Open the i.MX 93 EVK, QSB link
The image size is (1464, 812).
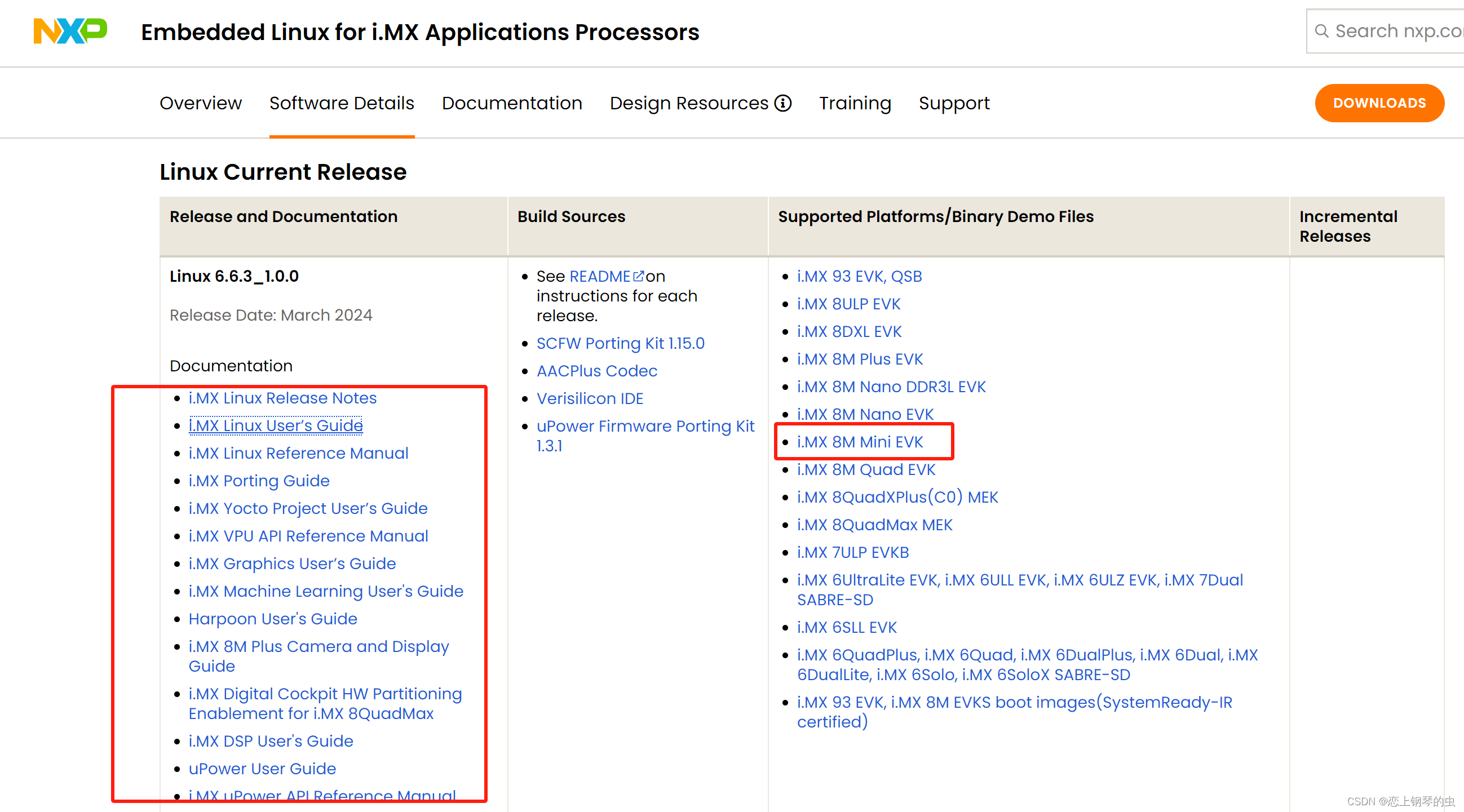[x=860, y=276]
